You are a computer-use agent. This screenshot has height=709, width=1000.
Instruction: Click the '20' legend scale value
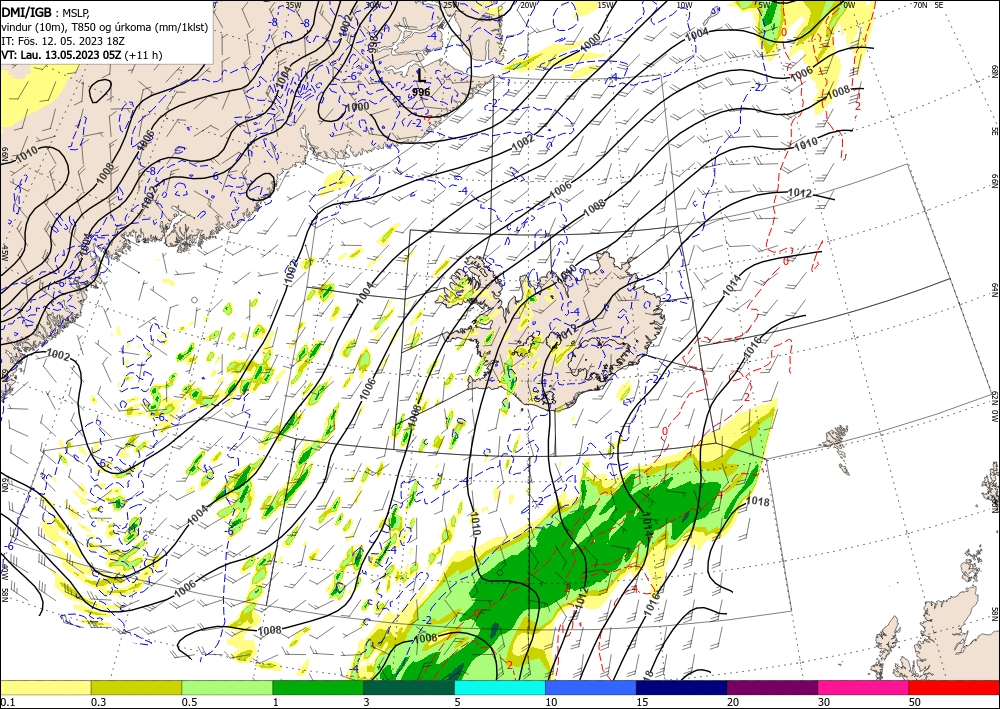click(x=733, y=702)
